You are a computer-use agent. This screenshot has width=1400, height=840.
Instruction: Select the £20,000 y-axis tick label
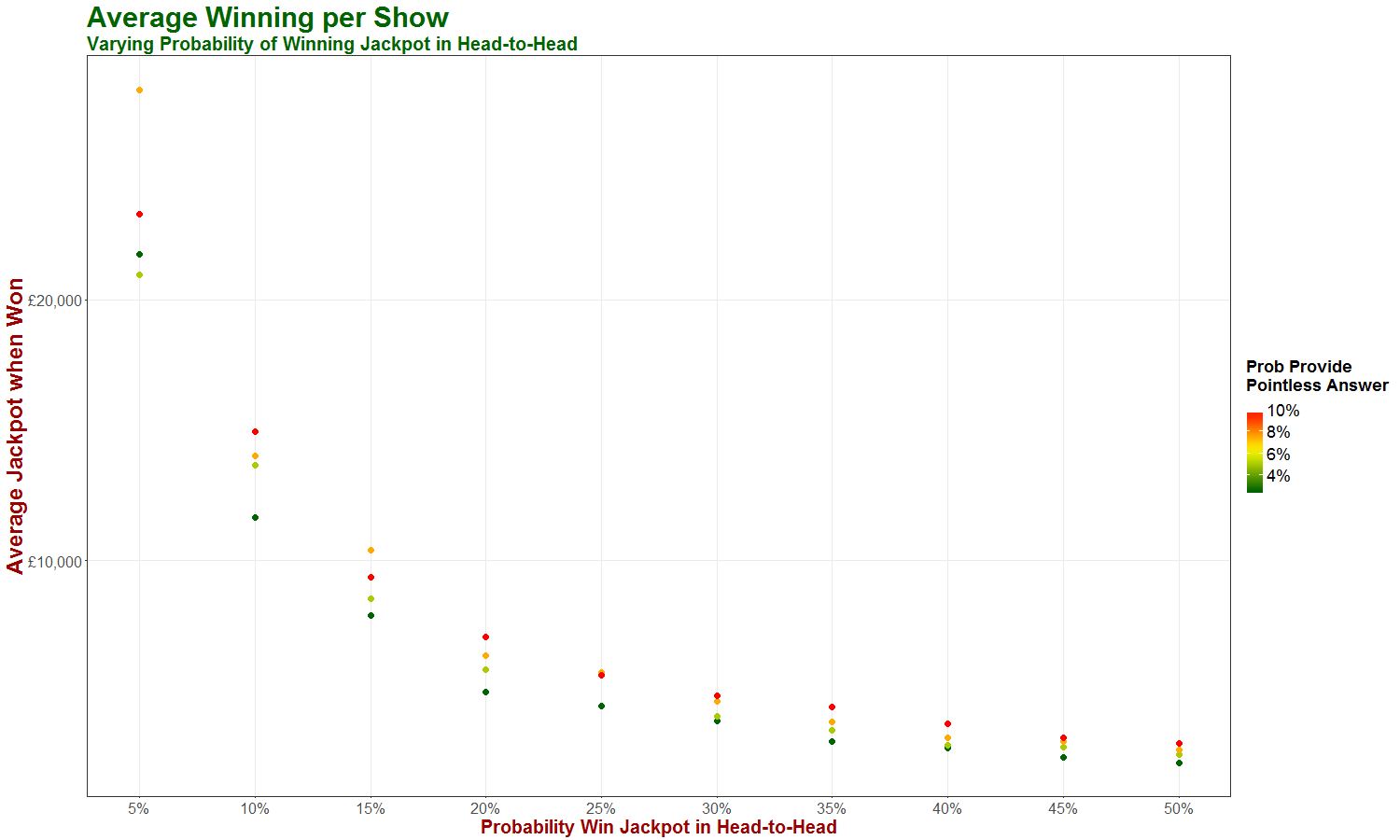click(x=55, y=301)
